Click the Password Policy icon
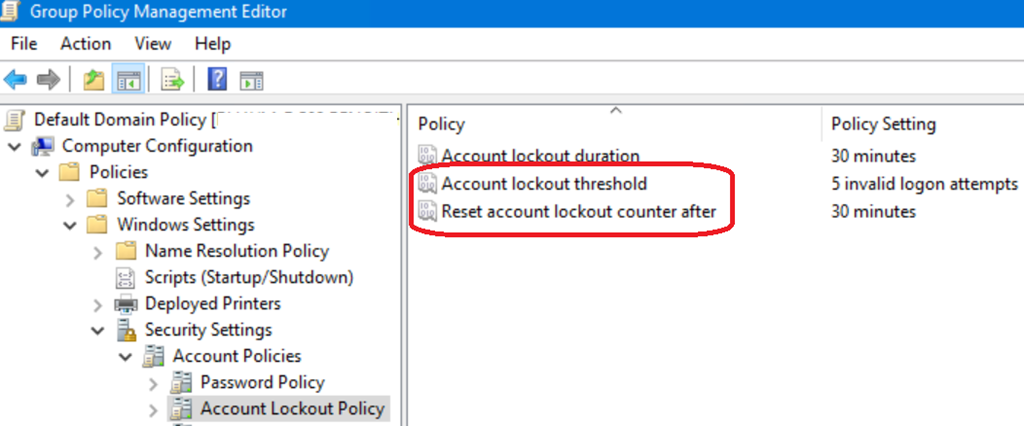The width and height of the screenshot is (1024, 426). tap(181, 383)
